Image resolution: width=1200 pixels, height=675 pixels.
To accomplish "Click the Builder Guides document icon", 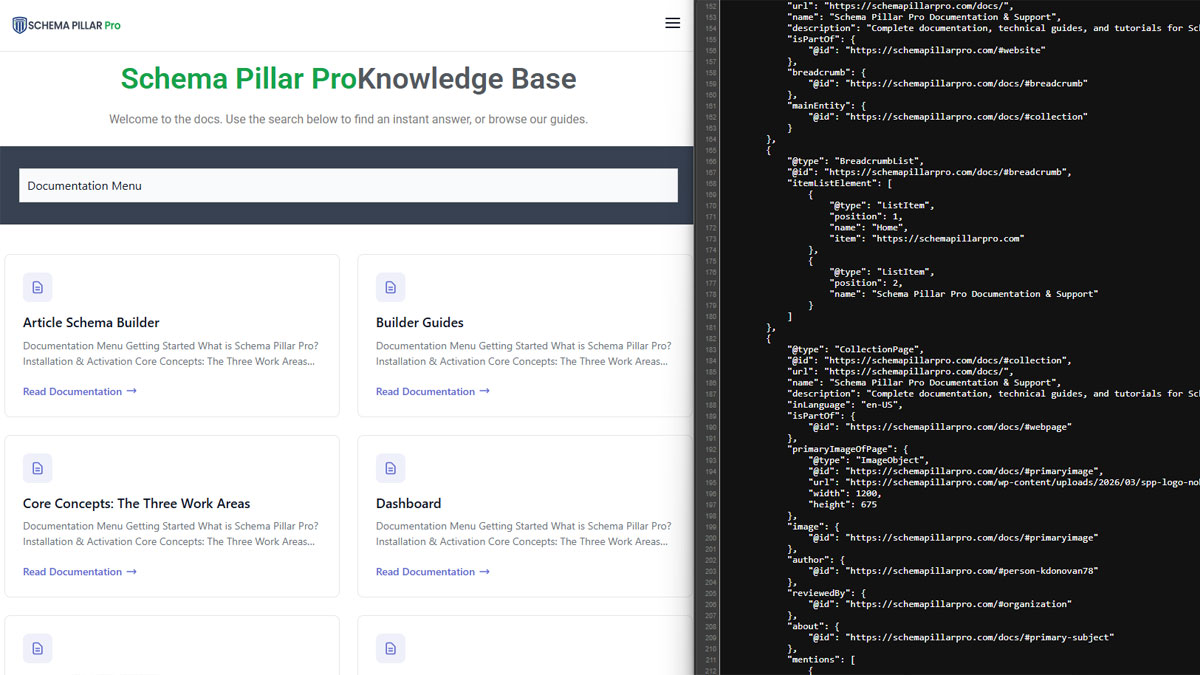I will point(391,288).
